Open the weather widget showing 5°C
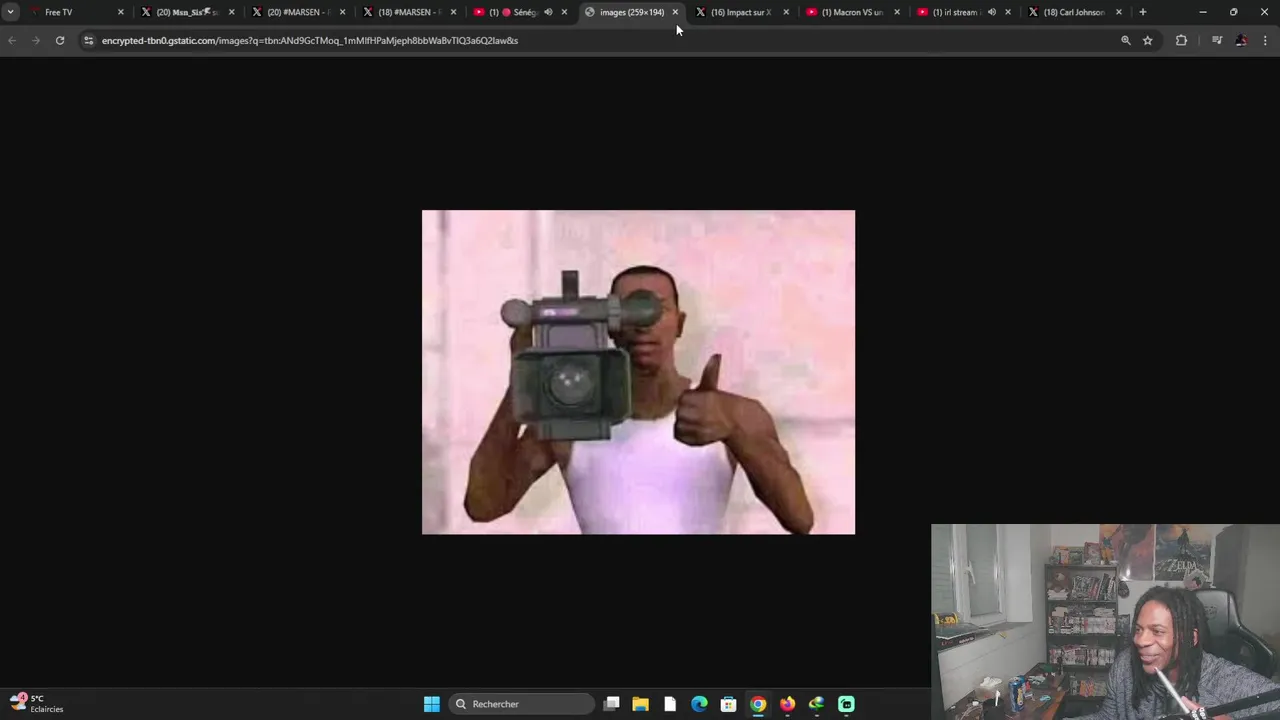 click(x=38, y=704)
